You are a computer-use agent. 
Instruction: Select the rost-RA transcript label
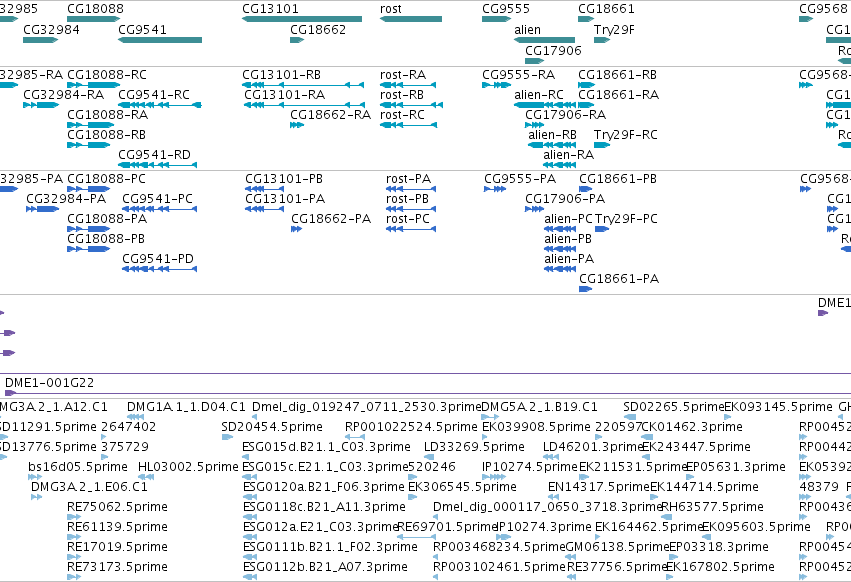pyautogui.click(x=403, y=74)
